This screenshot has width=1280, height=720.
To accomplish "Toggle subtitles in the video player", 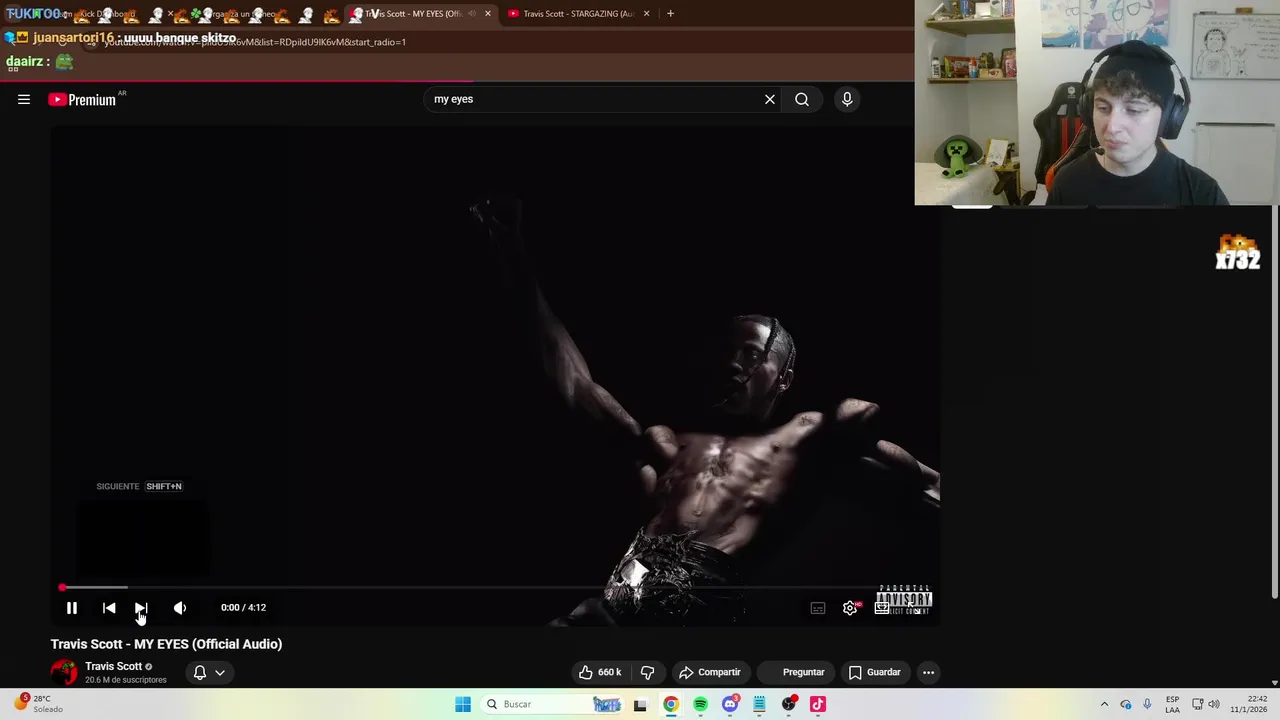I will coord(818,608).
